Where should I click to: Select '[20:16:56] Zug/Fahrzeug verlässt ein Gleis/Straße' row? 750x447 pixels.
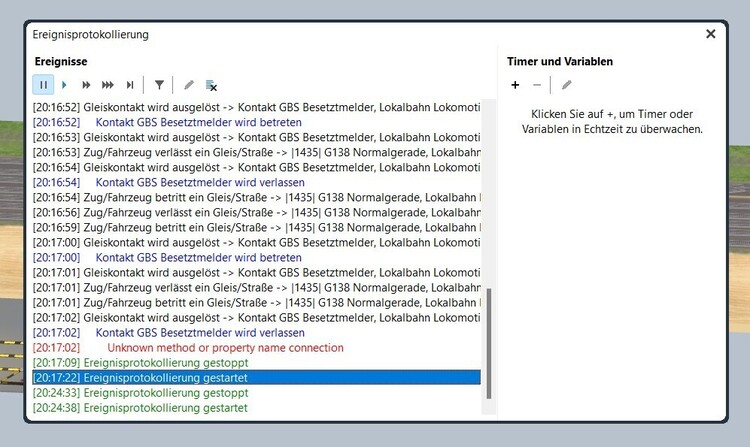[256, 212]
